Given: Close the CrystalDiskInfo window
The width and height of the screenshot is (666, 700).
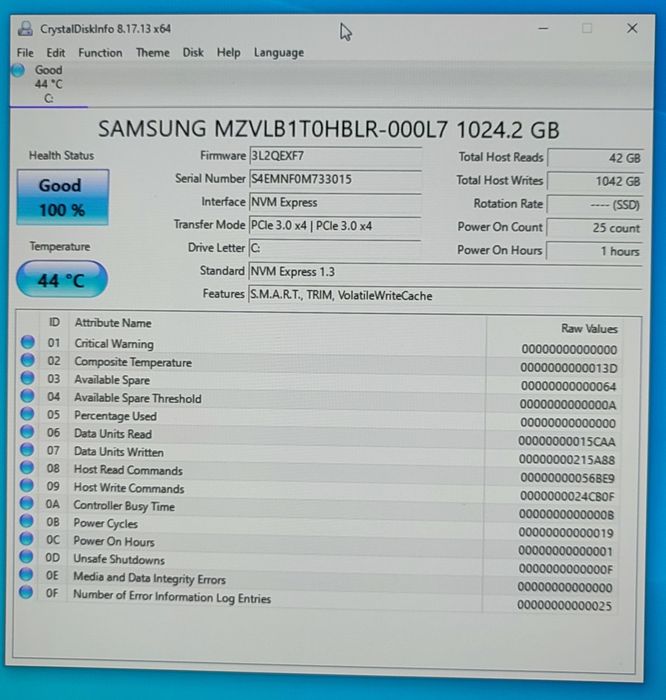Looking at the screenshot, I should click(632, 28).
